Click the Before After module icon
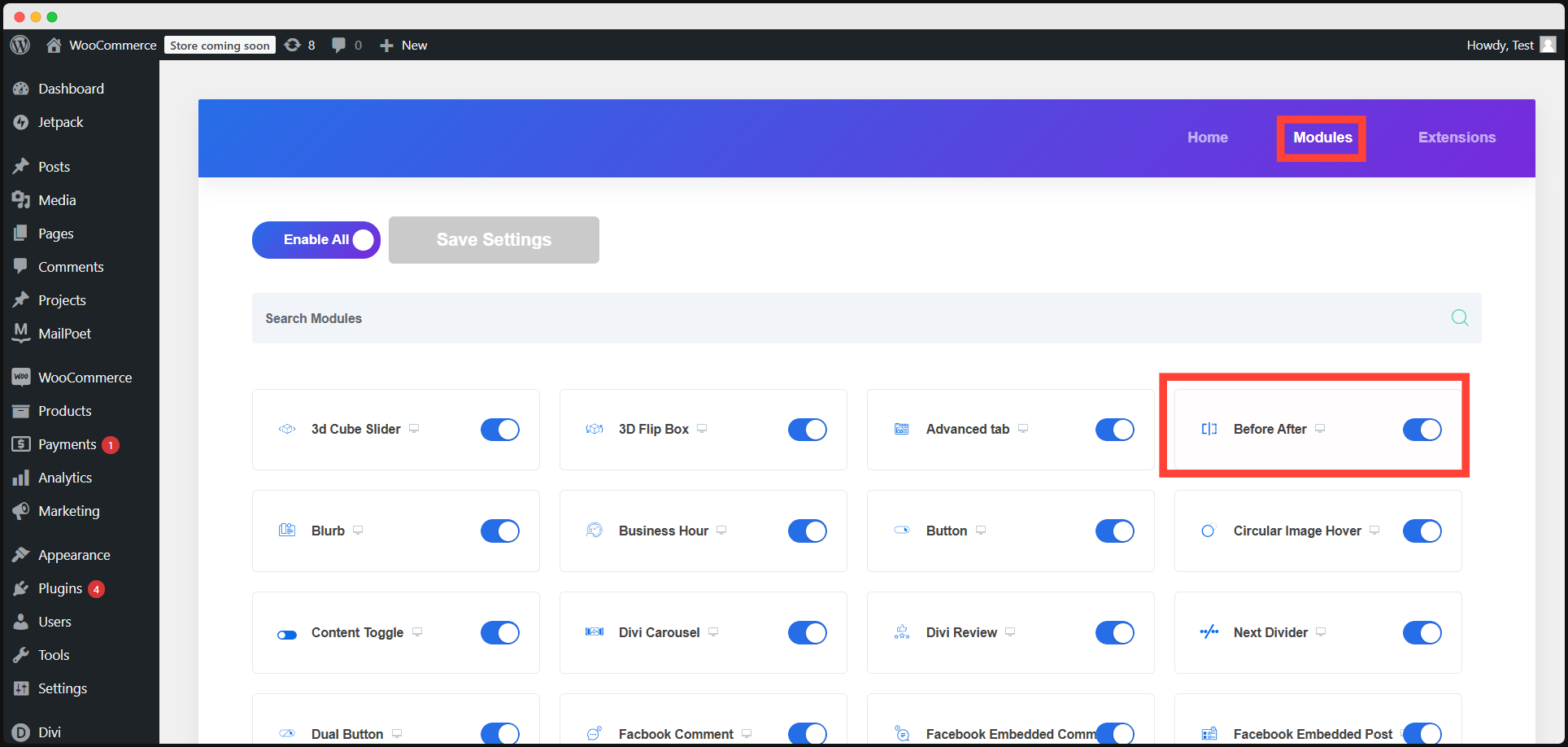This screenshot has height=747, width=1568. pos(1209,429)
